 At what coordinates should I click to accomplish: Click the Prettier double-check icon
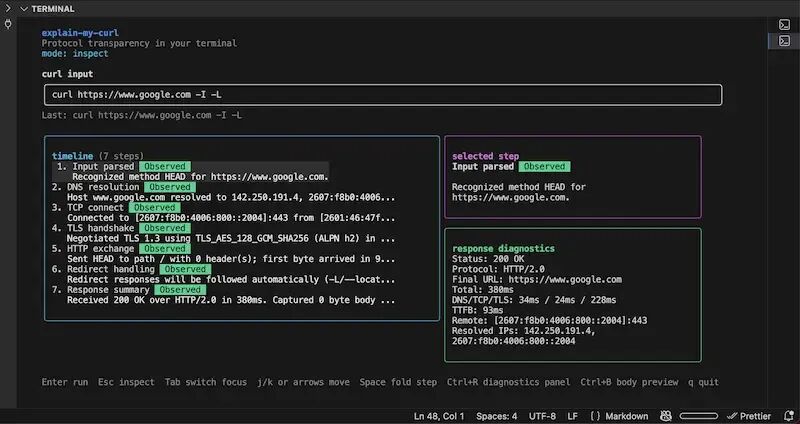(732, 416)
